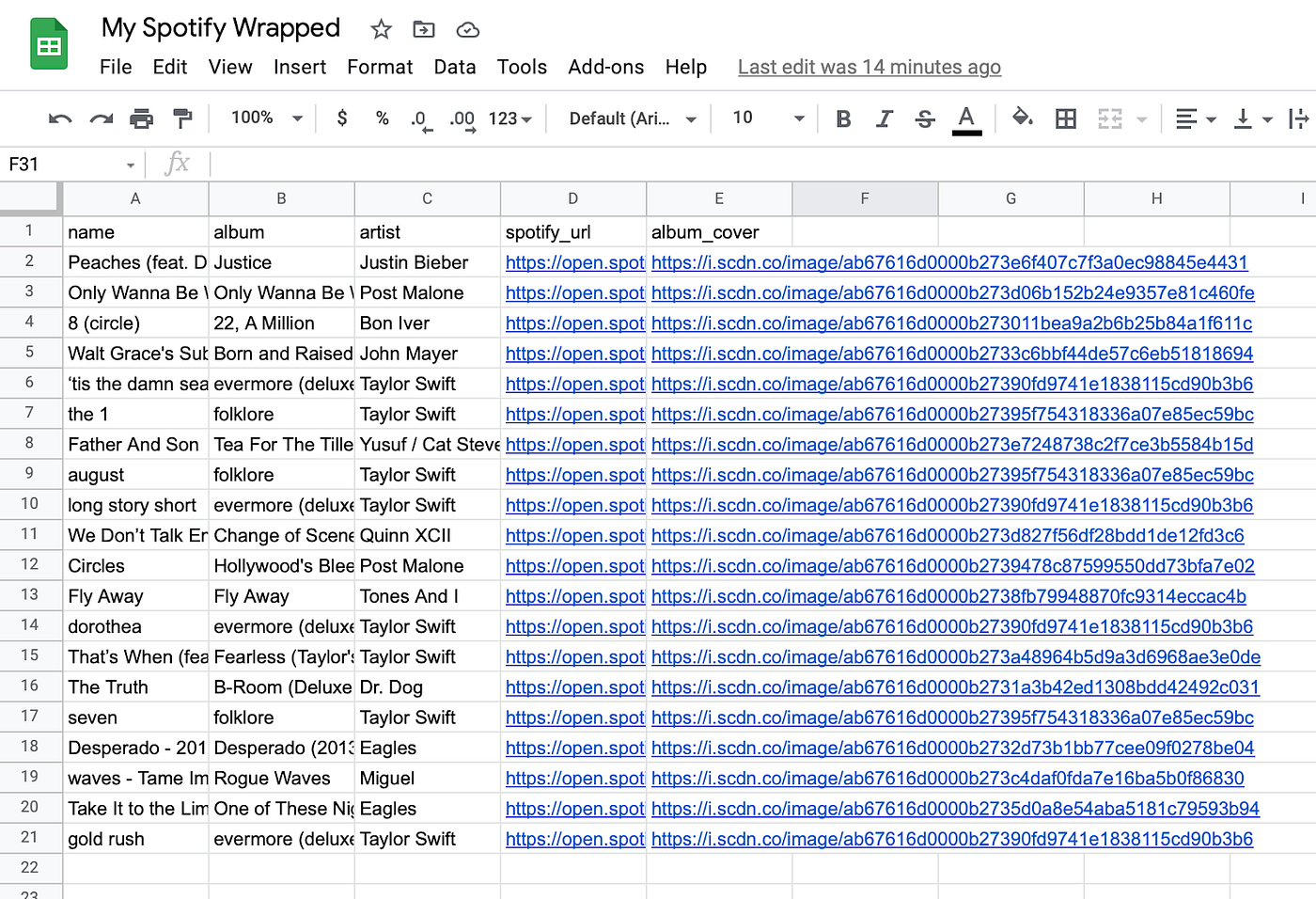Open the View menu
This screenshot has height=899, width=1316.
[230, 67]
